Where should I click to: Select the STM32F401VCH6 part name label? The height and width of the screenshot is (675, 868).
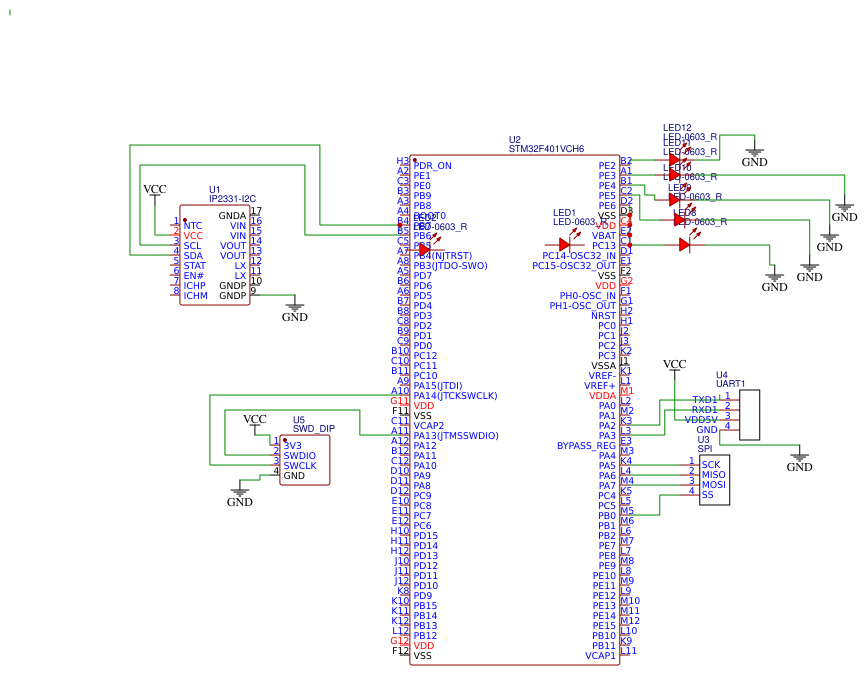546,149
